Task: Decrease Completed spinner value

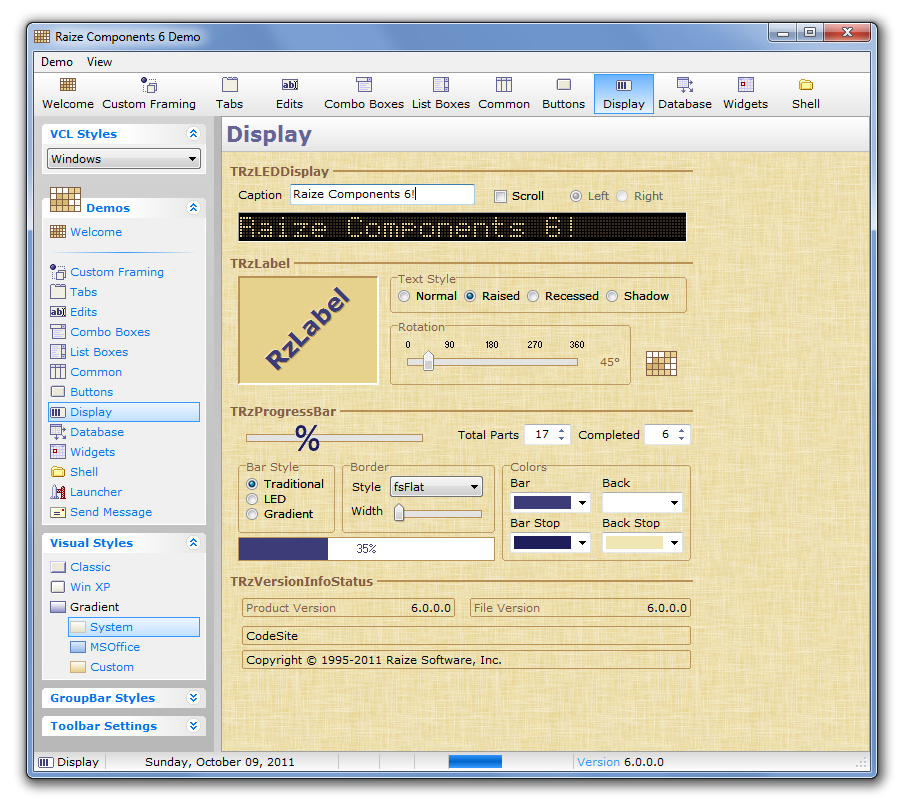Action: [x=681, y=439]
